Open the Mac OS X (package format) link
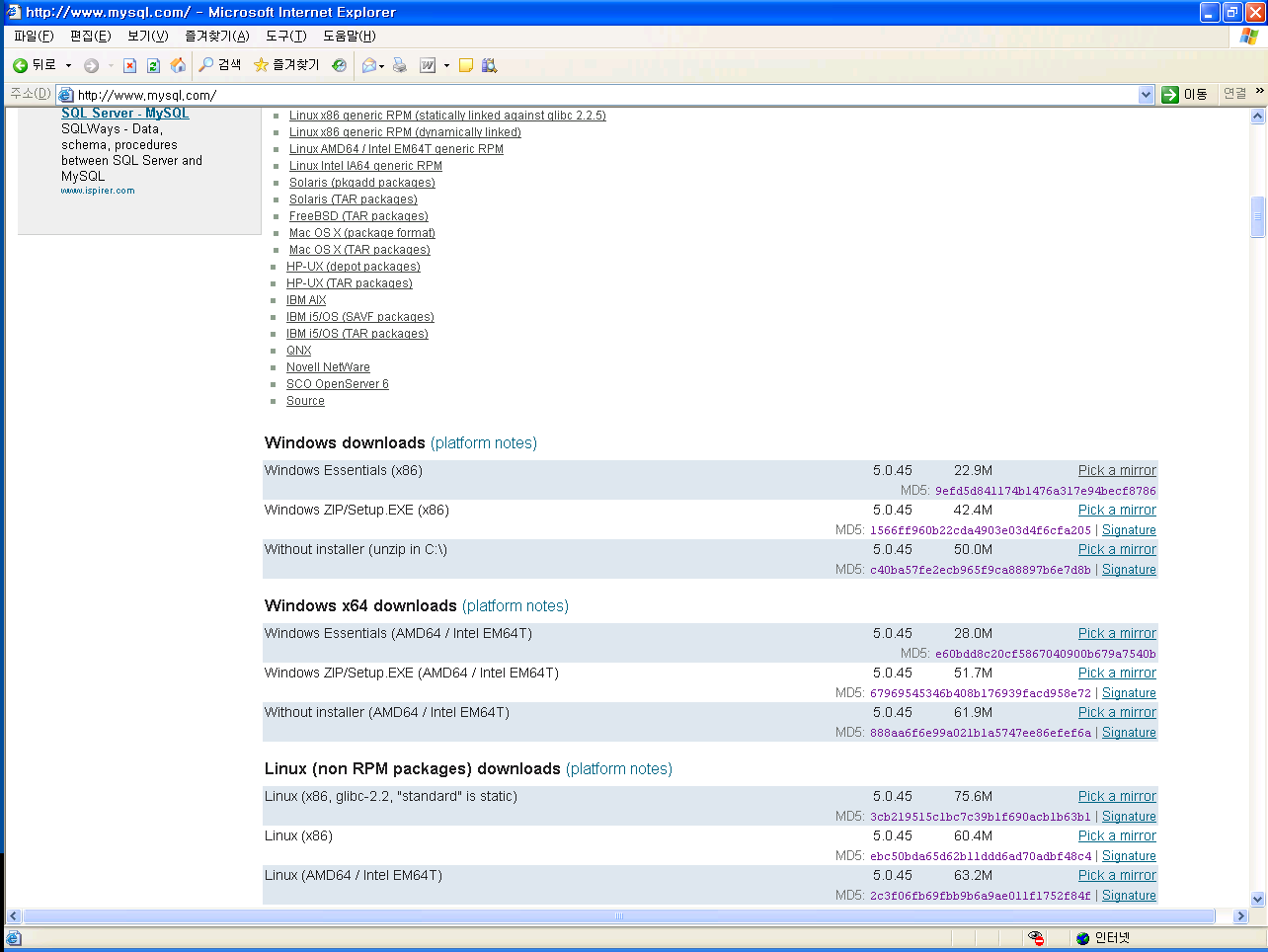 pyautogui.click(x=361, y=233)
